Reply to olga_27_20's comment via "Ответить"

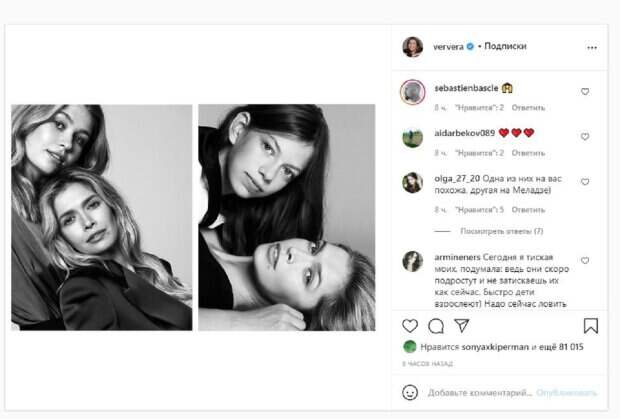(528, 210)
